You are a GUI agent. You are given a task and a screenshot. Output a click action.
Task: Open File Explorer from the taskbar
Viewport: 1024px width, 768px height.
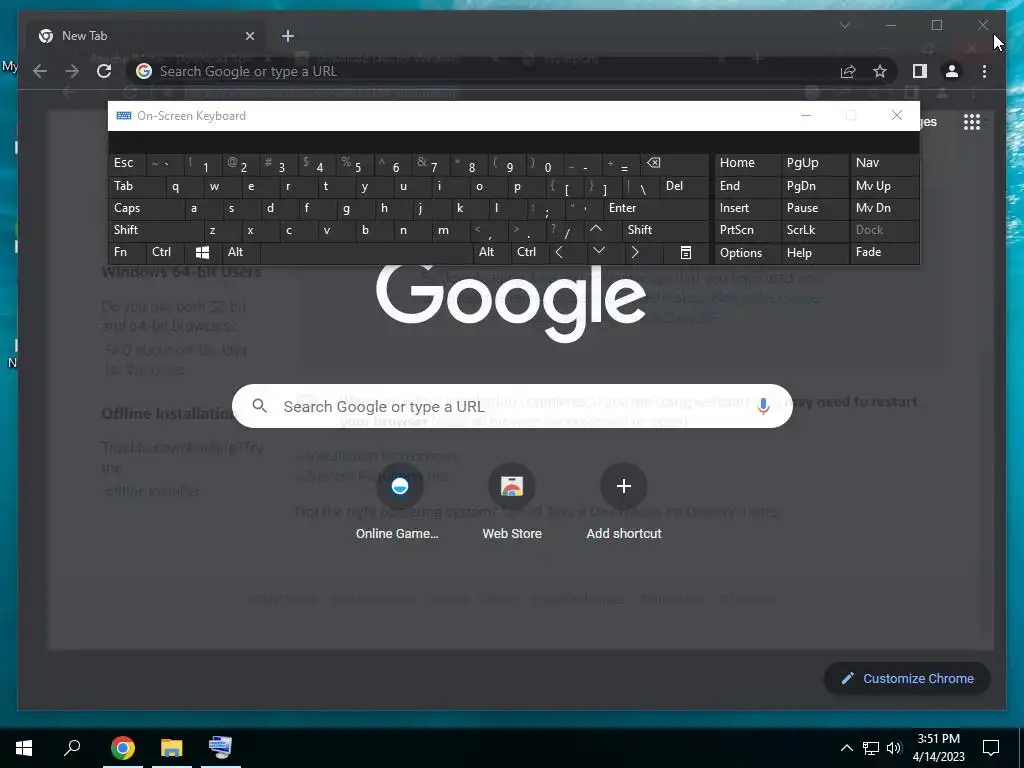pos(172,748)
